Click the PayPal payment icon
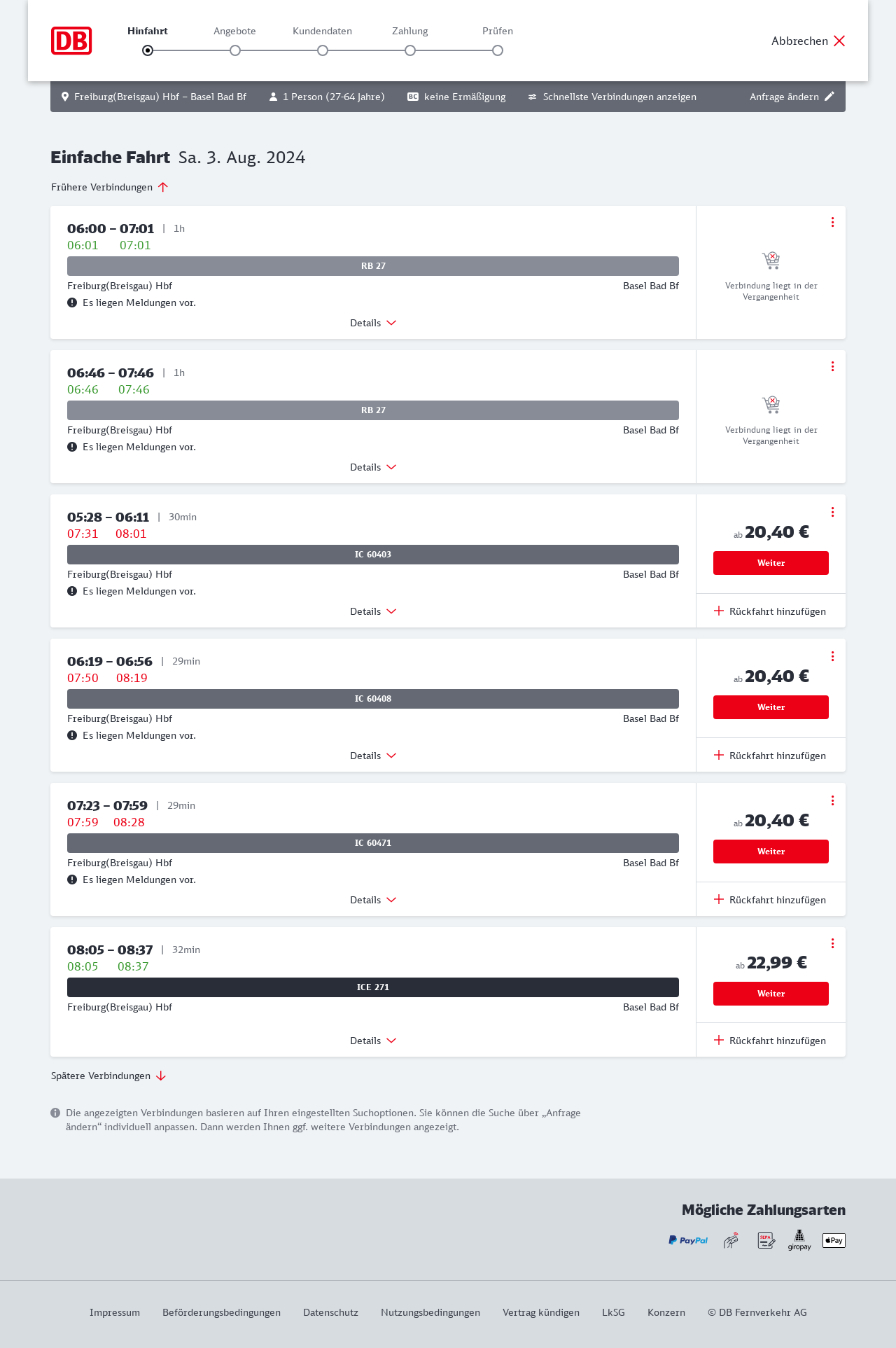 point(688,1240)
